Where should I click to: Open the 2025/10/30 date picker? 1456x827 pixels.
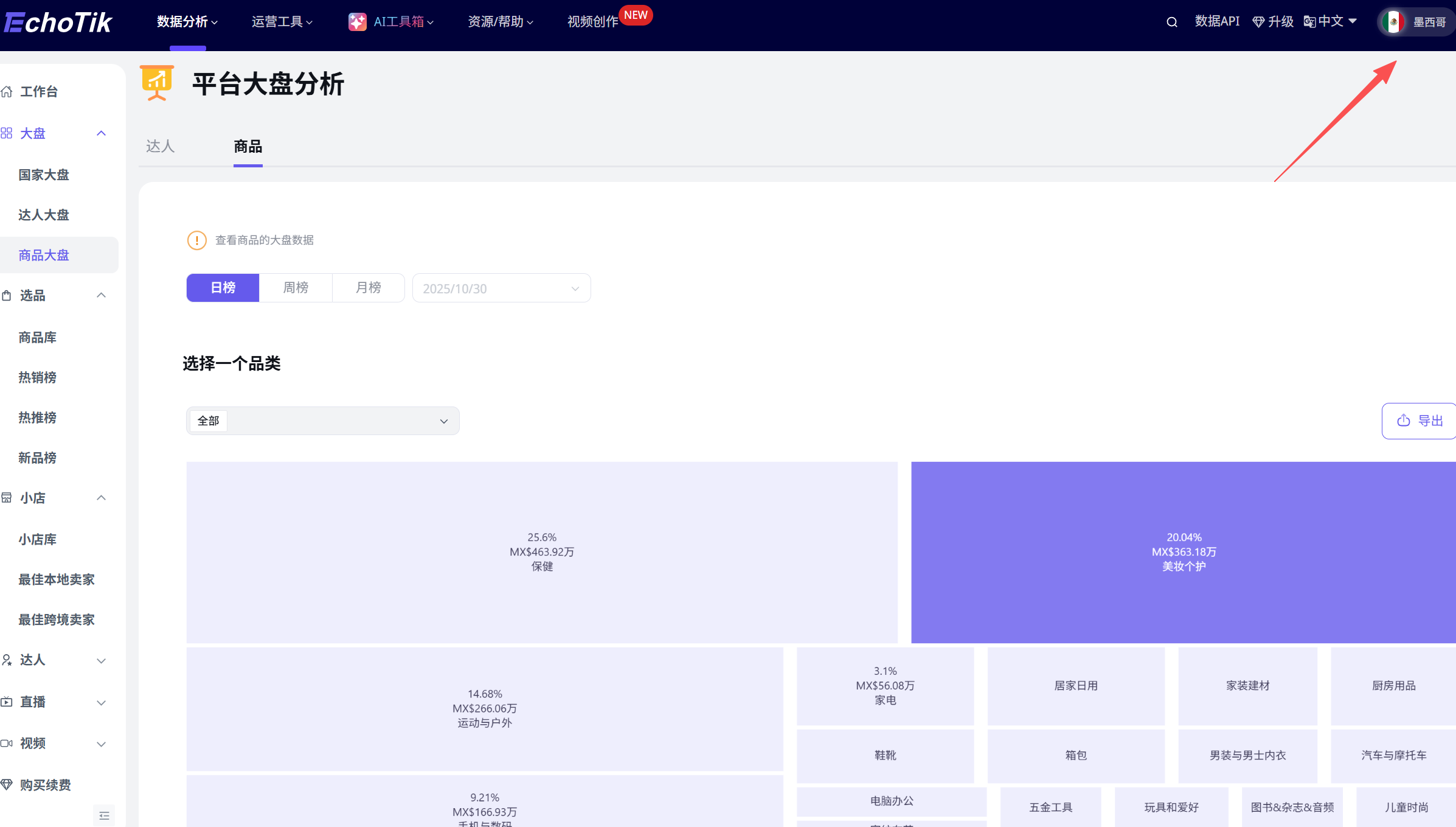pyautogui.click(x=501, y=287)
